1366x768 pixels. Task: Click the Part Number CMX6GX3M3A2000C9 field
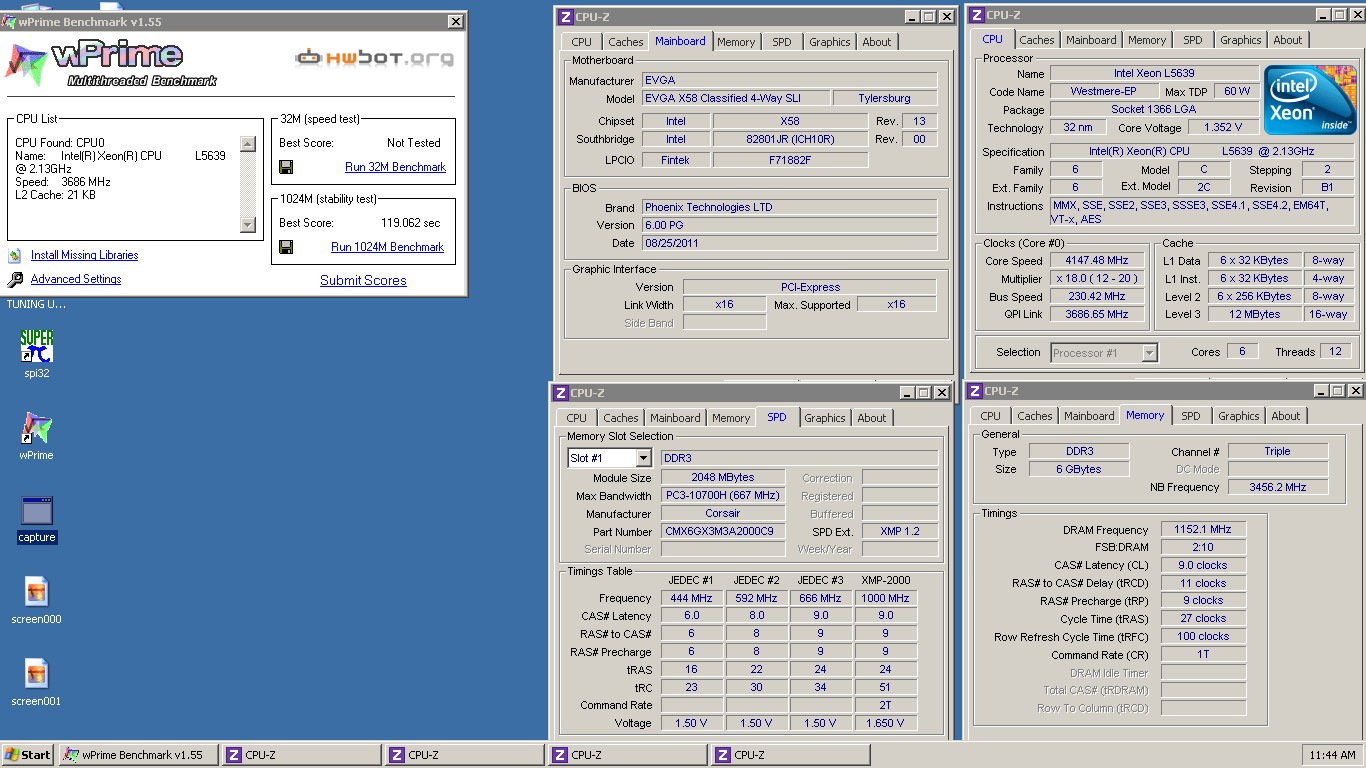[723, 532]
